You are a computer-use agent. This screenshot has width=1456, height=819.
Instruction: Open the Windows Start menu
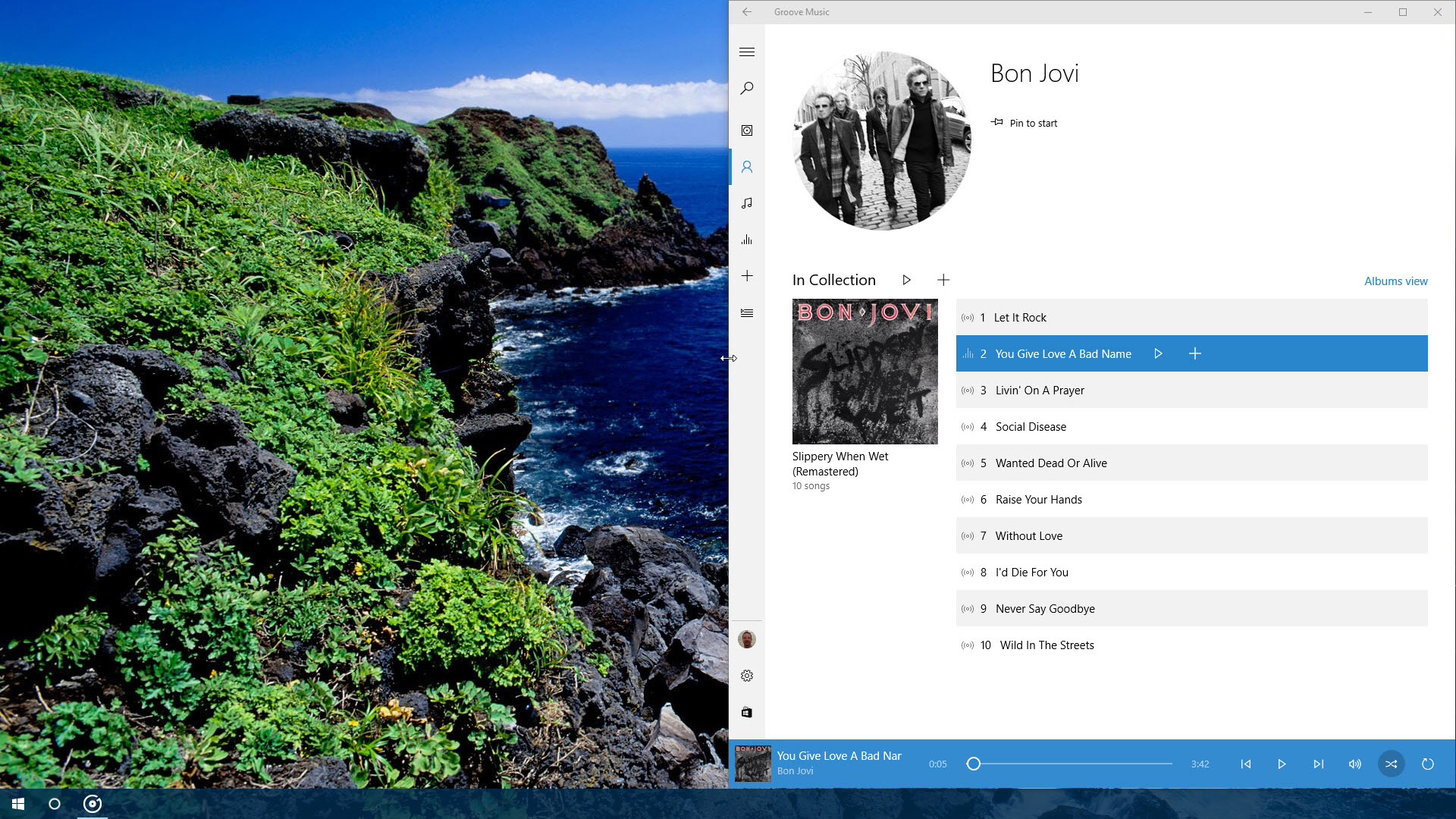coord(18,804)
